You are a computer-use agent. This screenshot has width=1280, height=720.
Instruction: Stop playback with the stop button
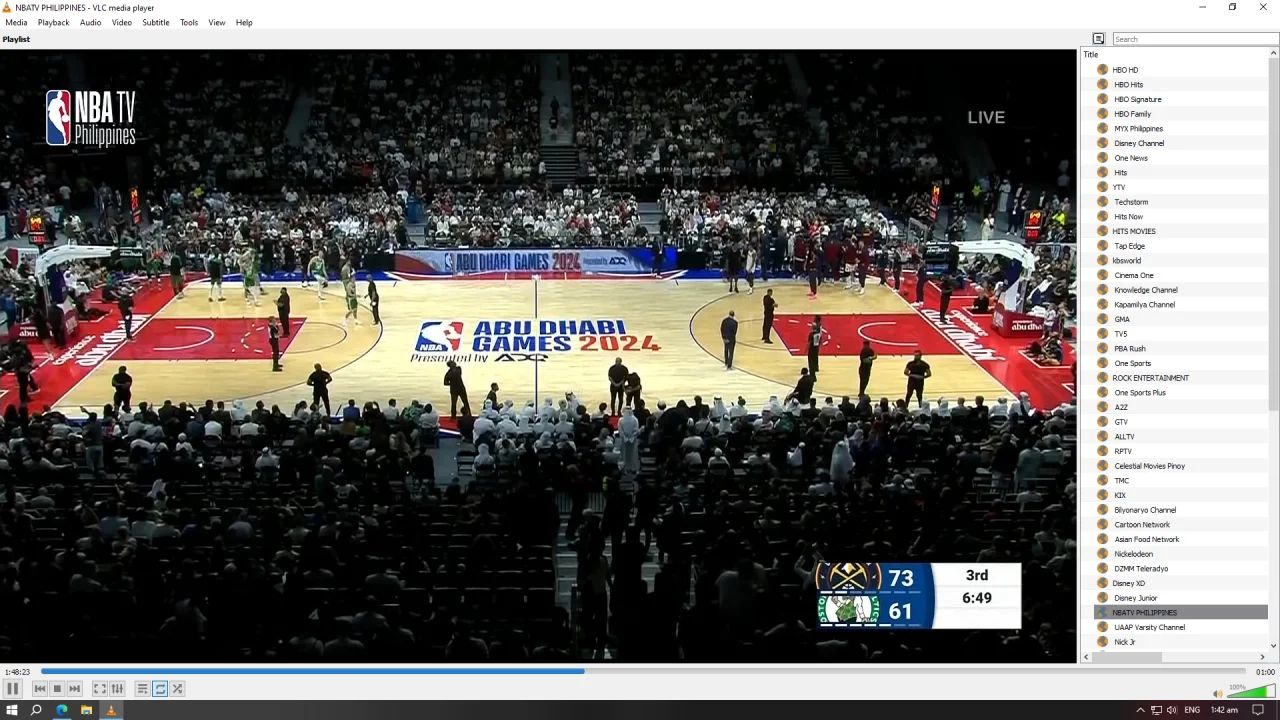tap(57, 689)
